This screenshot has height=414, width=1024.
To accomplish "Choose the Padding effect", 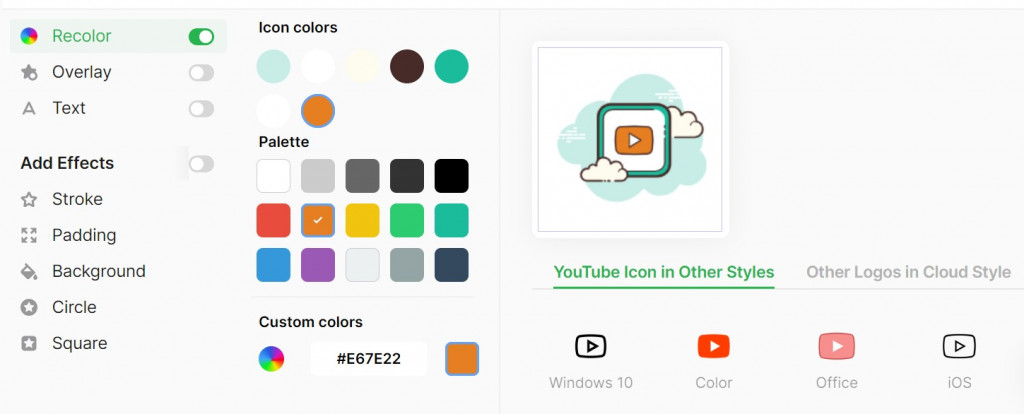I will 84,235.
